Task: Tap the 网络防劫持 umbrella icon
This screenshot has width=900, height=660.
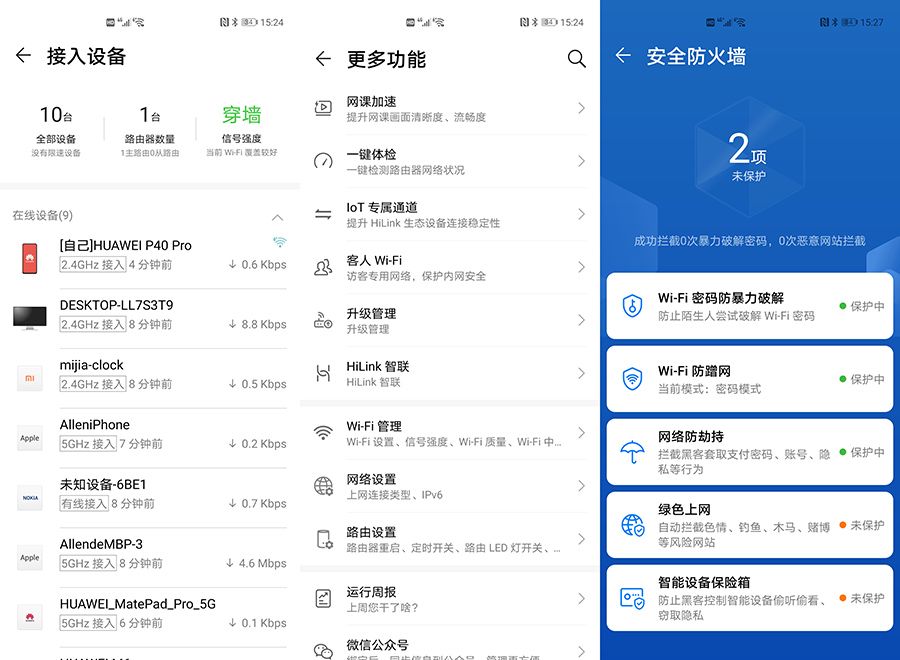Action: coord(632,452)
